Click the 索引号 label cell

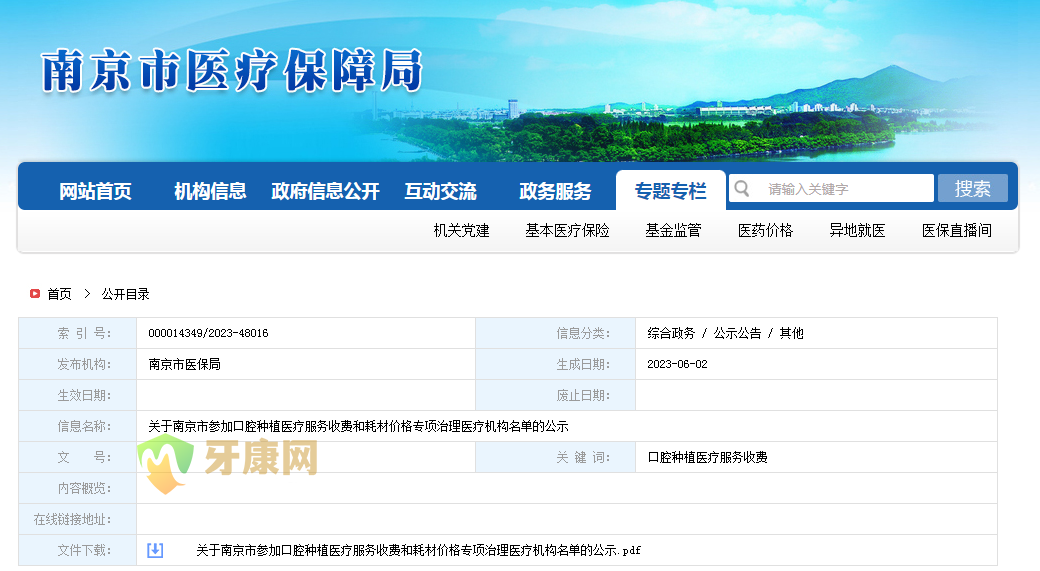[x=78, y=333]
